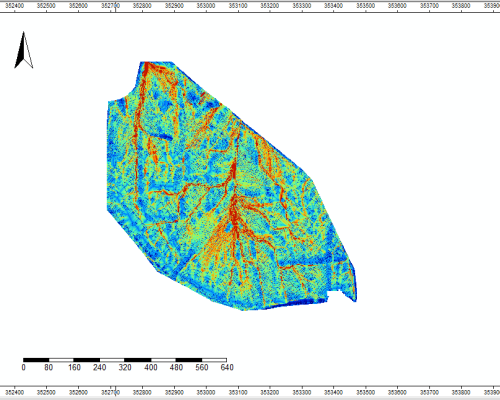
Task: Click the 353200 mark on bottom ruler
Action: [x=270, y=392]
